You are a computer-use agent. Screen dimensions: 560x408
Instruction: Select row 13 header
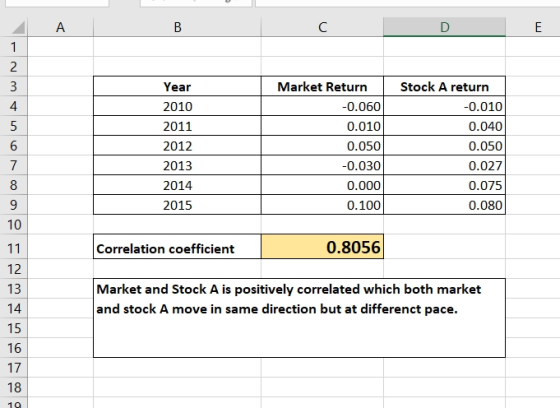14,288
